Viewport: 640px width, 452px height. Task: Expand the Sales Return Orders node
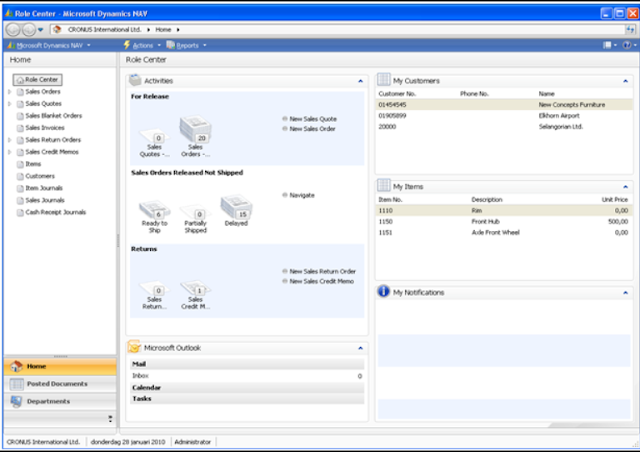point(9,140)
